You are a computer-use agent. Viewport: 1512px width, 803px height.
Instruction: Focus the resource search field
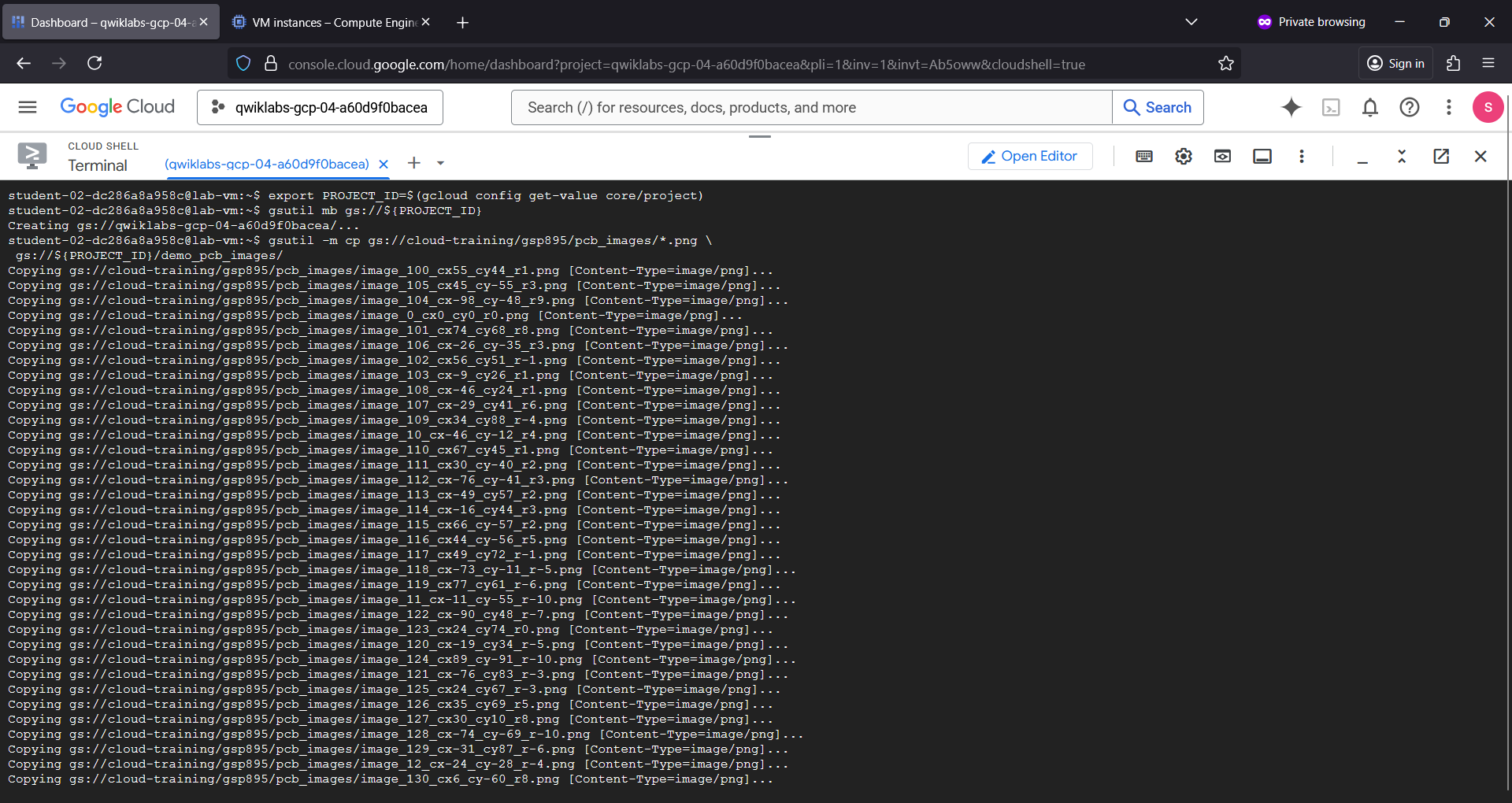[x=811, y=107]
